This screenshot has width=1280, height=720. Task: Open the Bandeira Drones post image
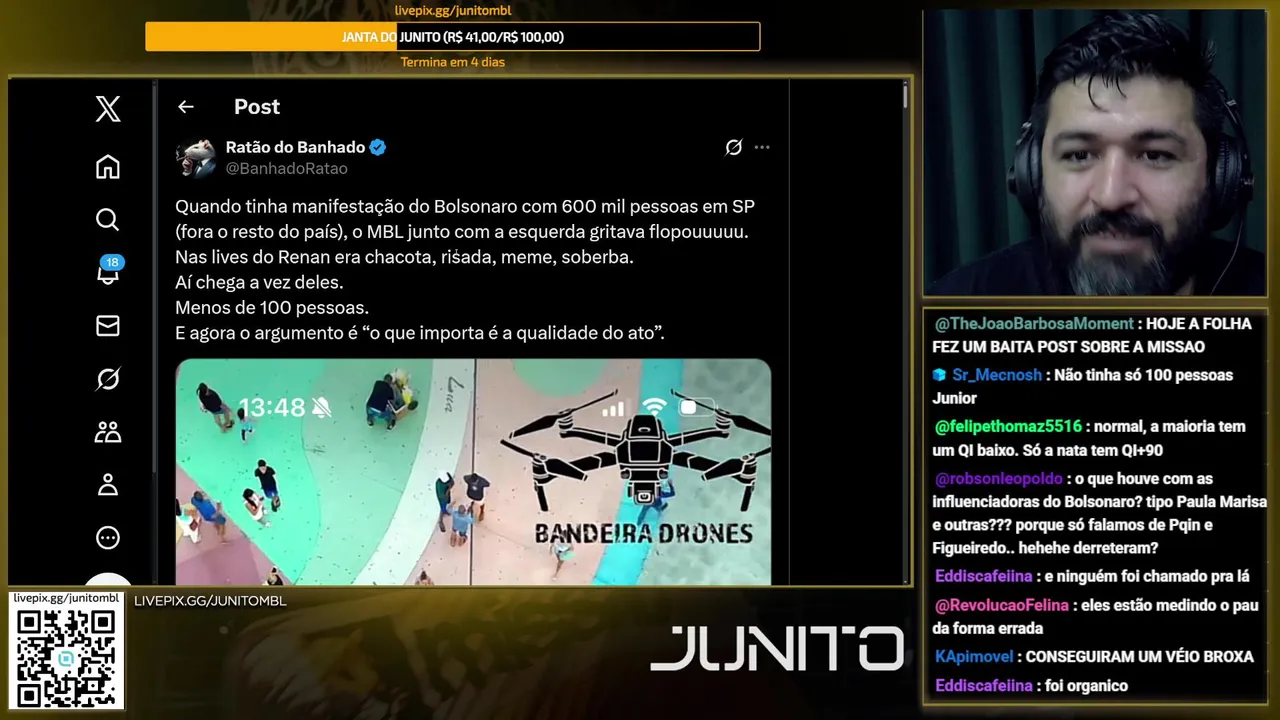[473, 471]
